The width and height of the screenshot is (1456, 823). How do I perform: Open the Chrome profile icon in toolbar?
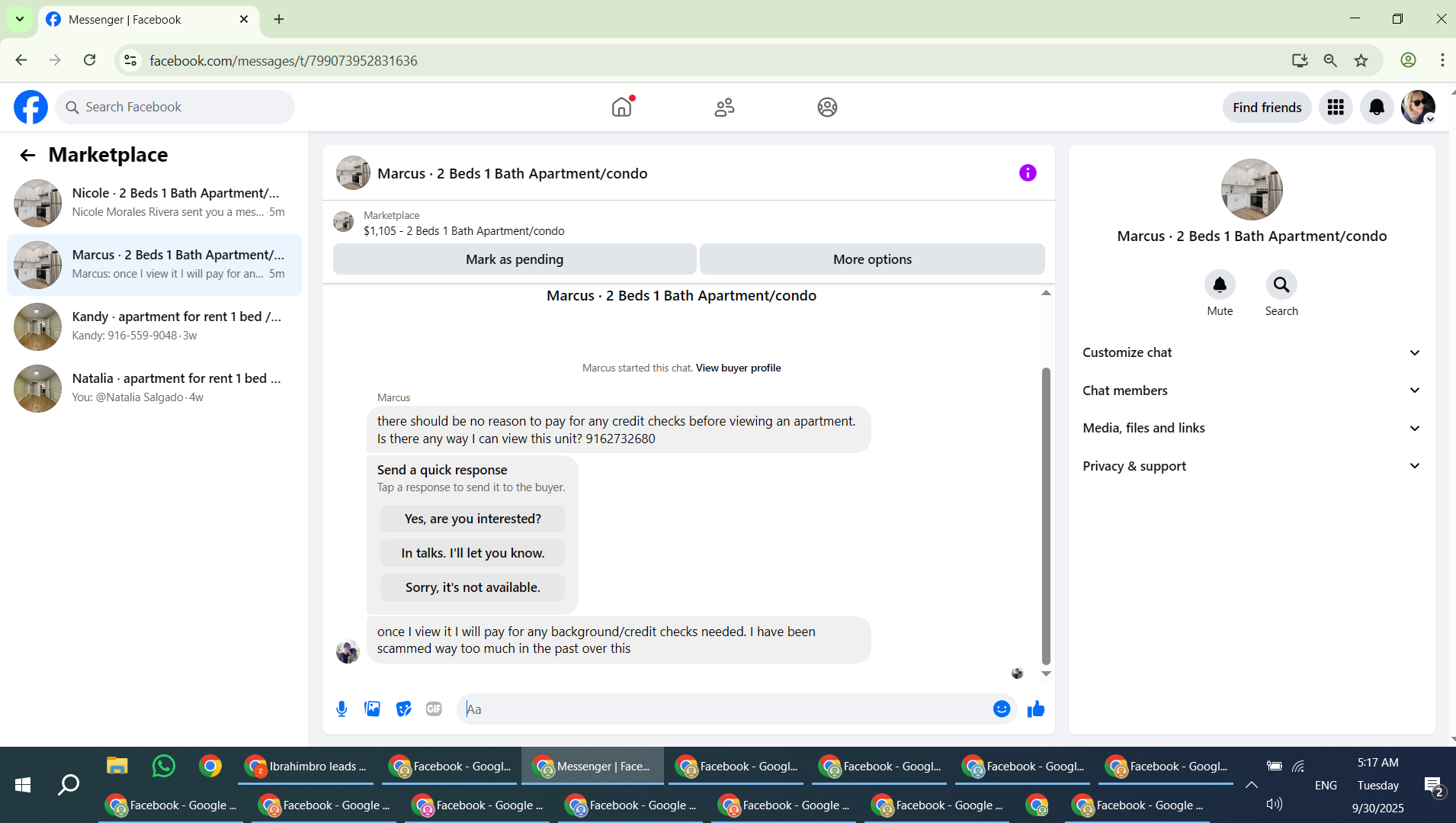tap(1408, 60)
